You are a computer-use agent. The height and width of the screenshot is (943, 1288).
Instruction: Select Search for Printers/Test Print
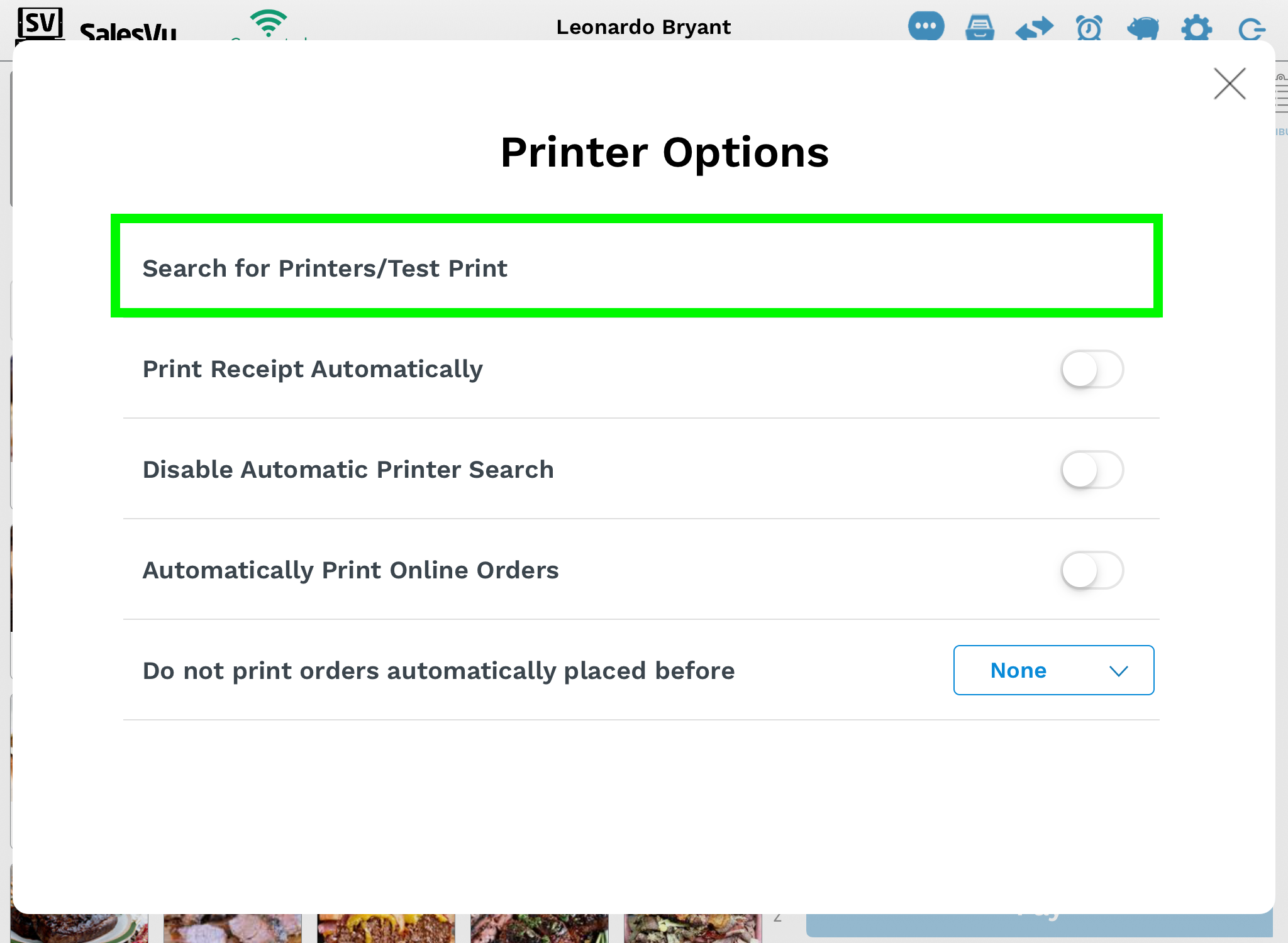[x=636, y=266]
